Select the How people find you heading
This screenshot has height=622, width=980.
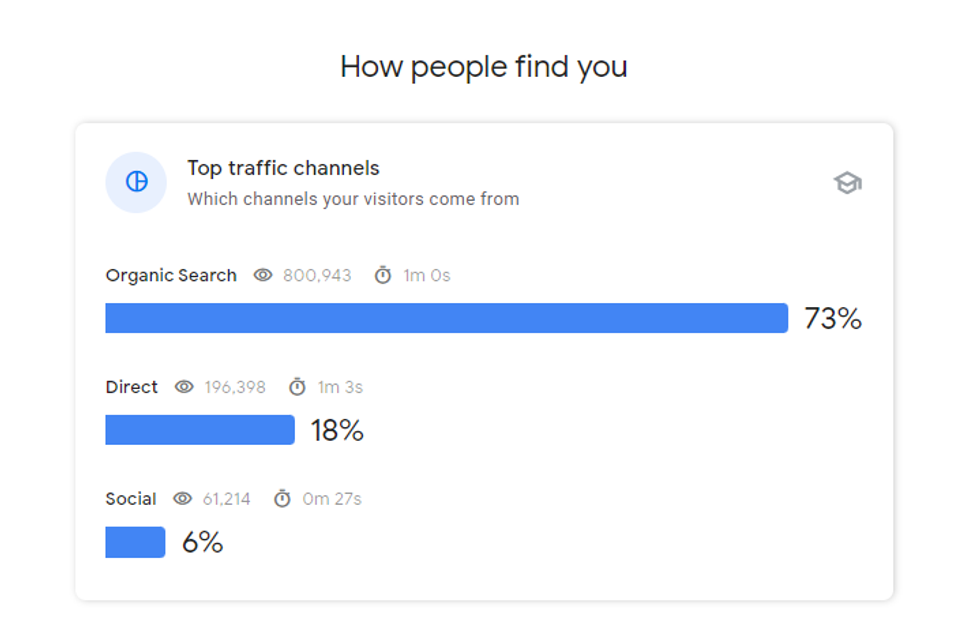click(x=484, y=66)
